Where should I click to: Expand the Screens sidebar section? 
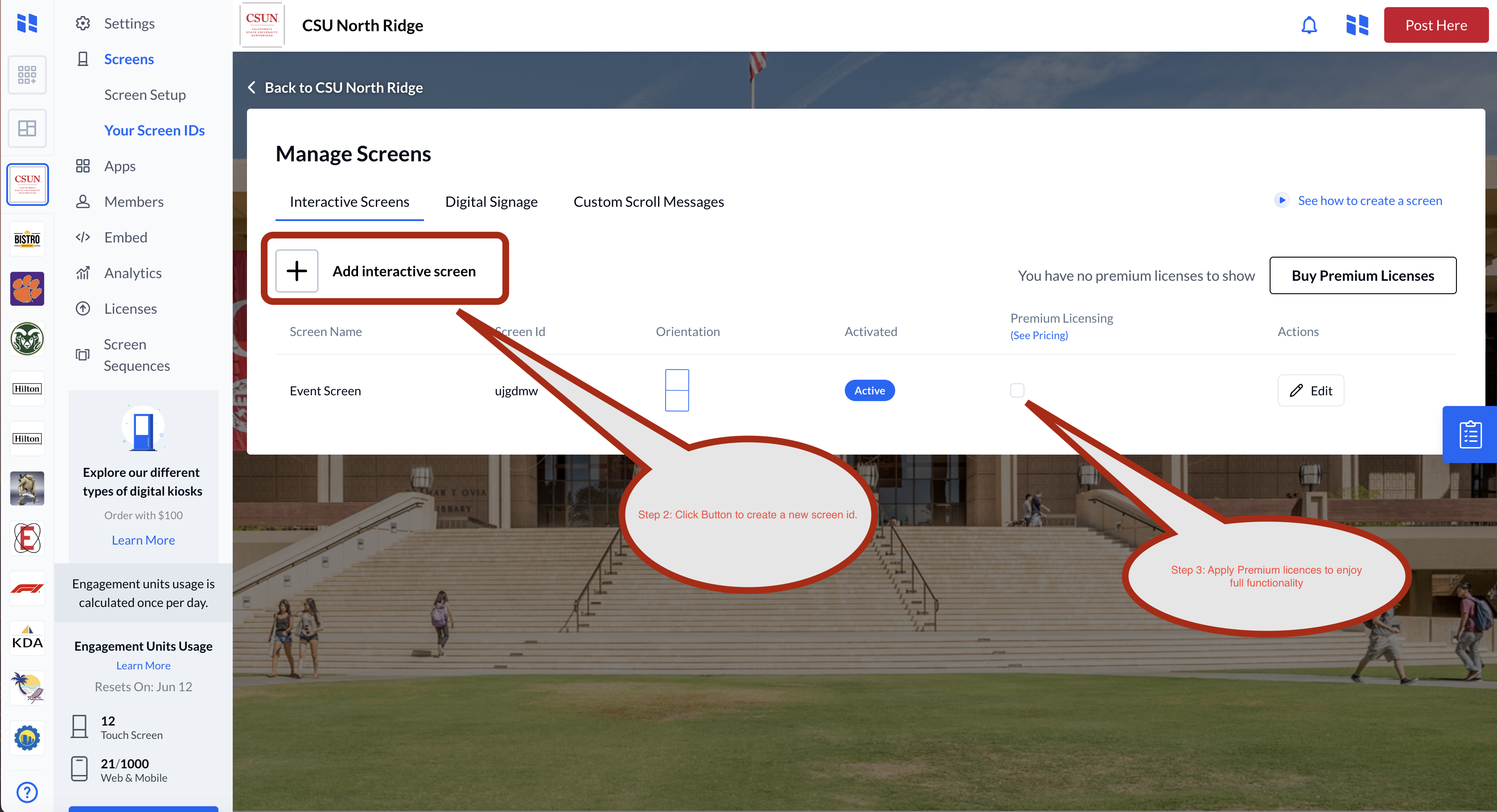tap(128, 59)
